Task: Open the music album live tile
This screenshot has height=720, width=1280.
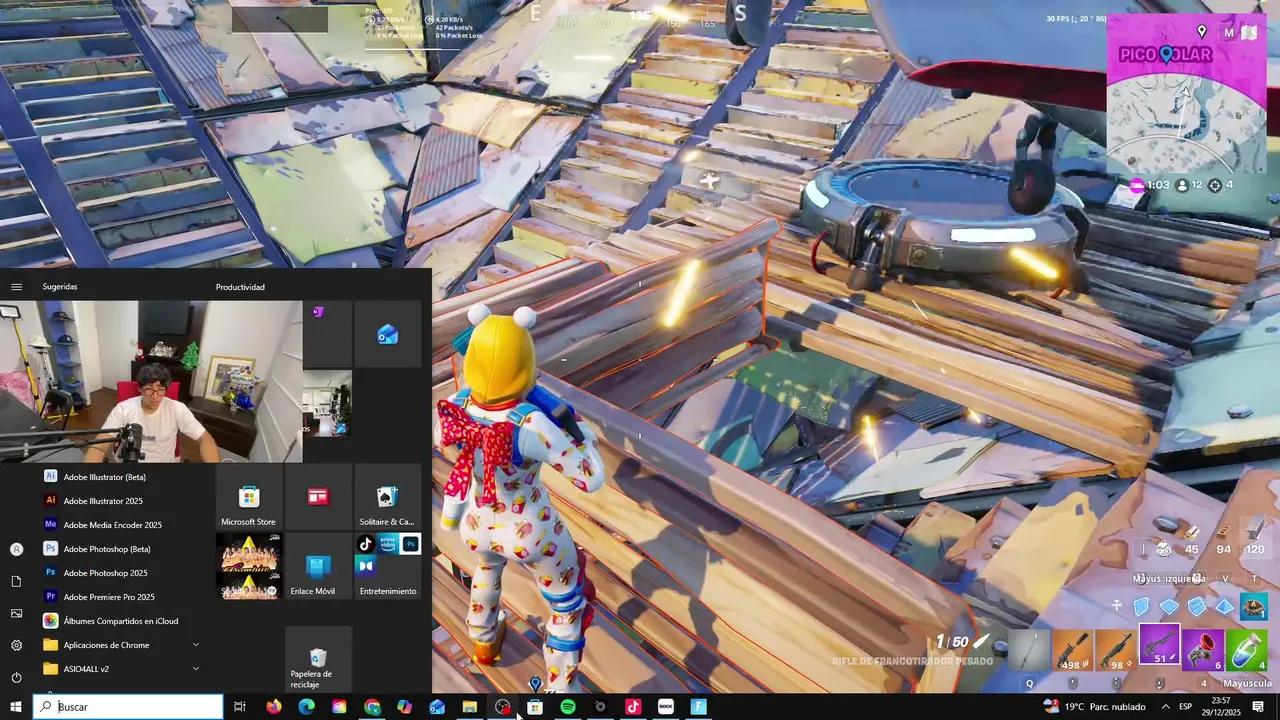Action: [x=249, y=566]
